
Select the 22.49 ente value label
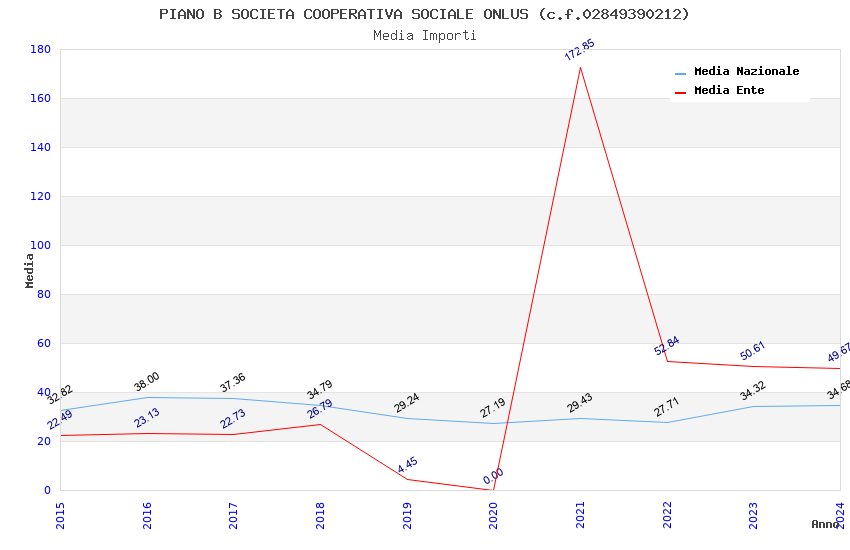60,420
